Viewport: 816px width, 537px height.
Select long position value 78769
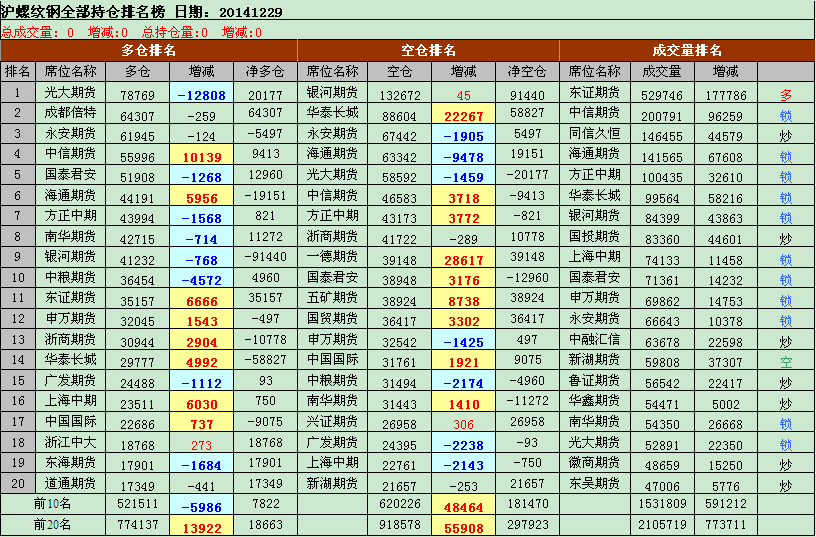137,95
